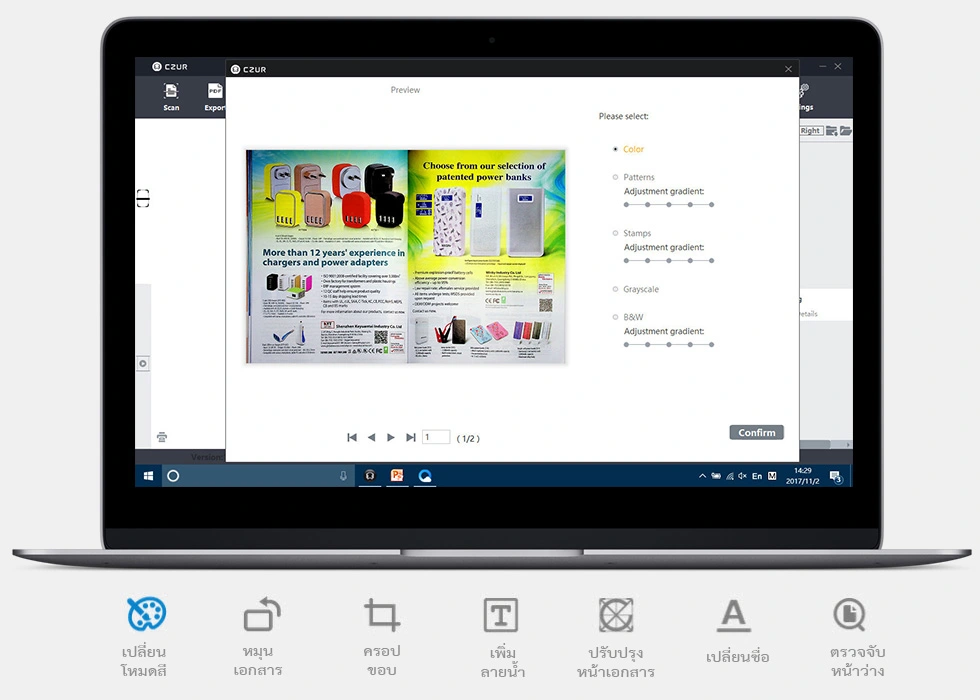This screenshot has height=700, width=980.
Task: Click blank page detection icon ตรวจจับหน้าว่าง
Action: [850, 614]
